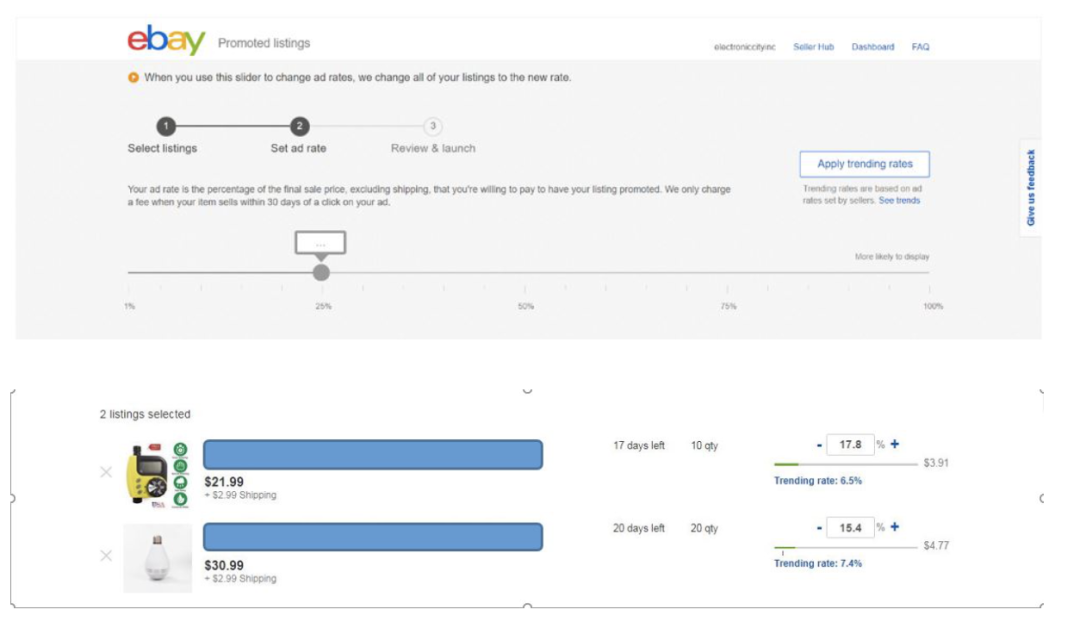Click the $30.99 price
Image resolution: width=1080 pixels, height=622 pixels.
[x=224, y=566]
